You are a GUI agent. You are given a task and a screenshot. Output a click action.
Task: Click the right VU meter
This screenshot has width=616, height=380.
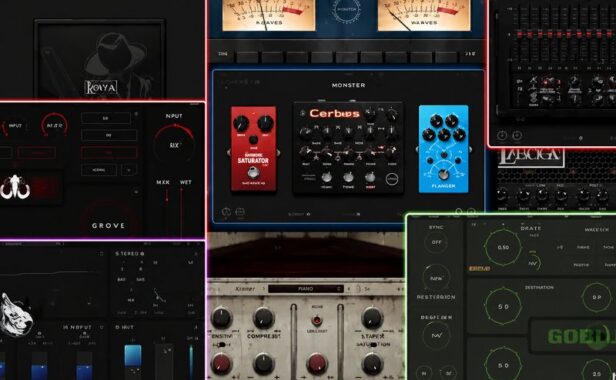pos(424,15)
